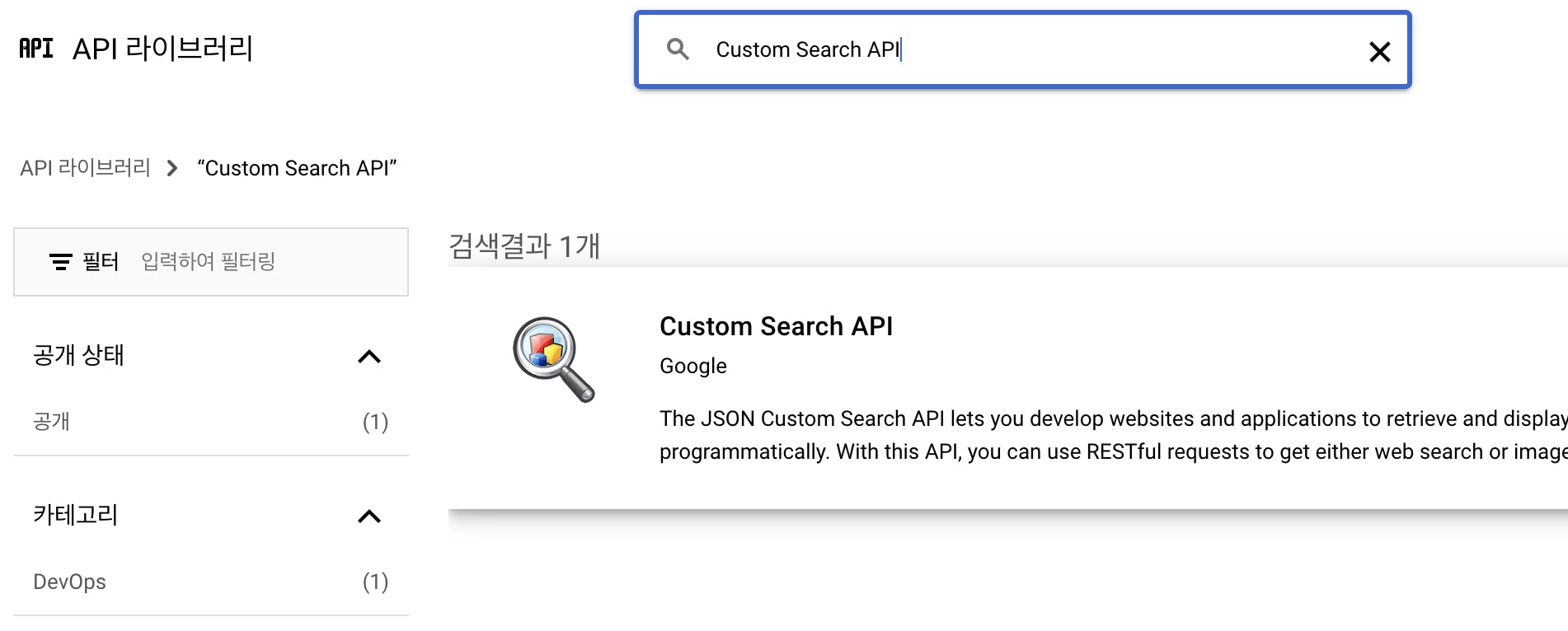Collapse the 공개 상태 section

click(369, 357)
